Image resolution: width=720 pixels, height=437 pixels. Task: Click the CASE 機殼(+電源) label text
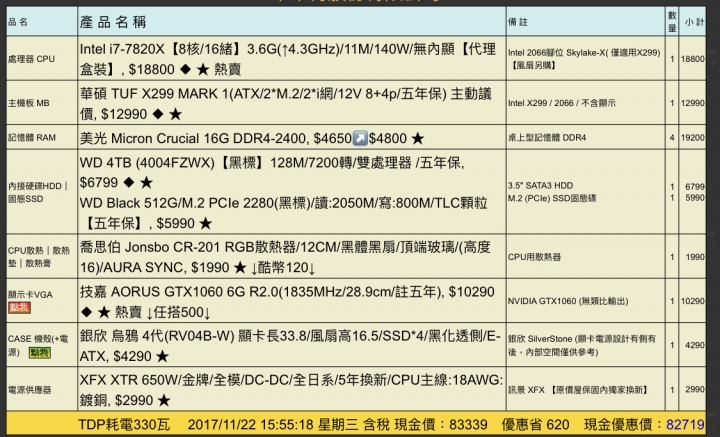pyautogui.click(x=38, y=345)
